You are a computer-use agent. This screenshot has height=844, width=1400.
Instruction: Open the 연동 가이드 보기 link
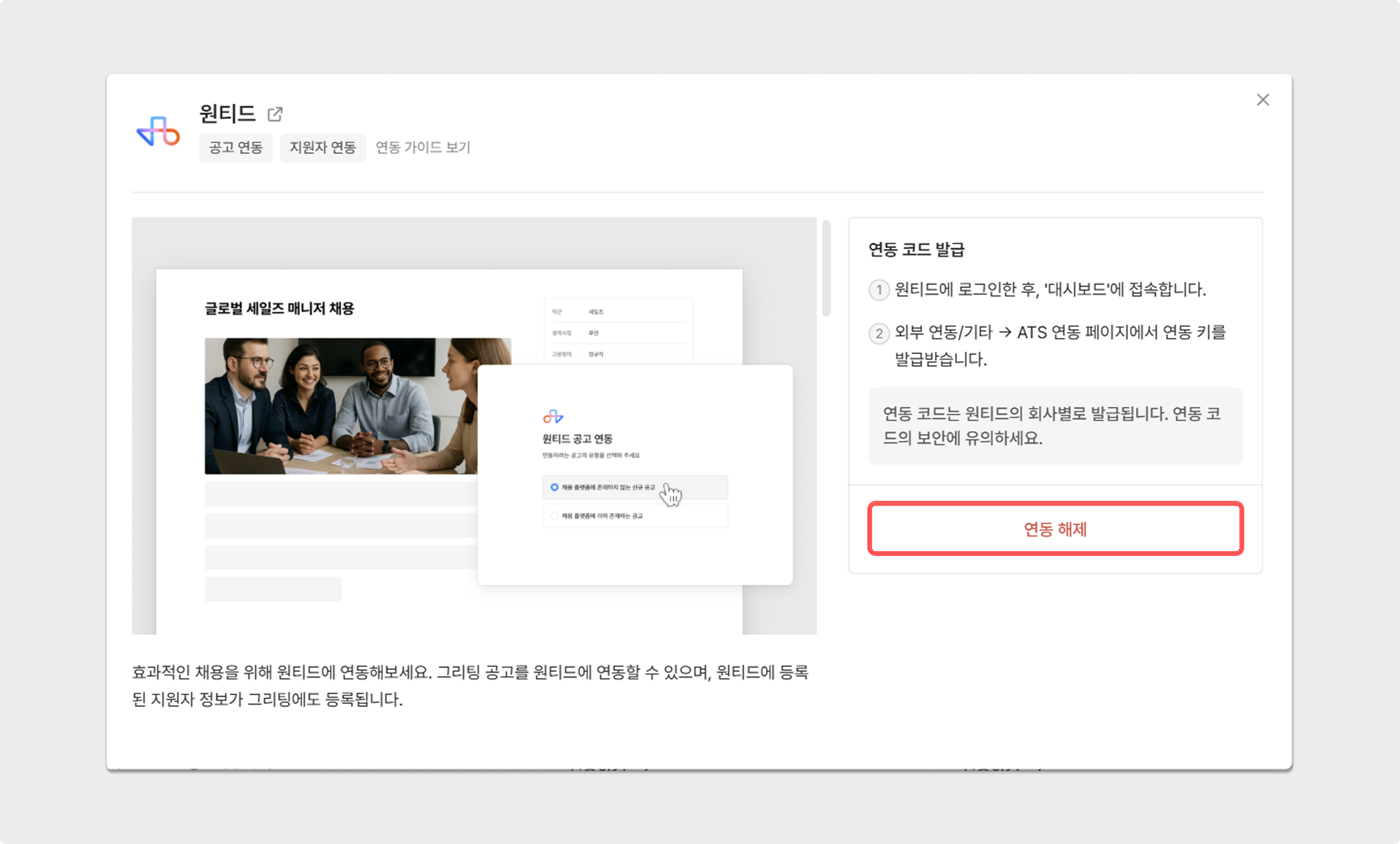(x=422, y=147)
